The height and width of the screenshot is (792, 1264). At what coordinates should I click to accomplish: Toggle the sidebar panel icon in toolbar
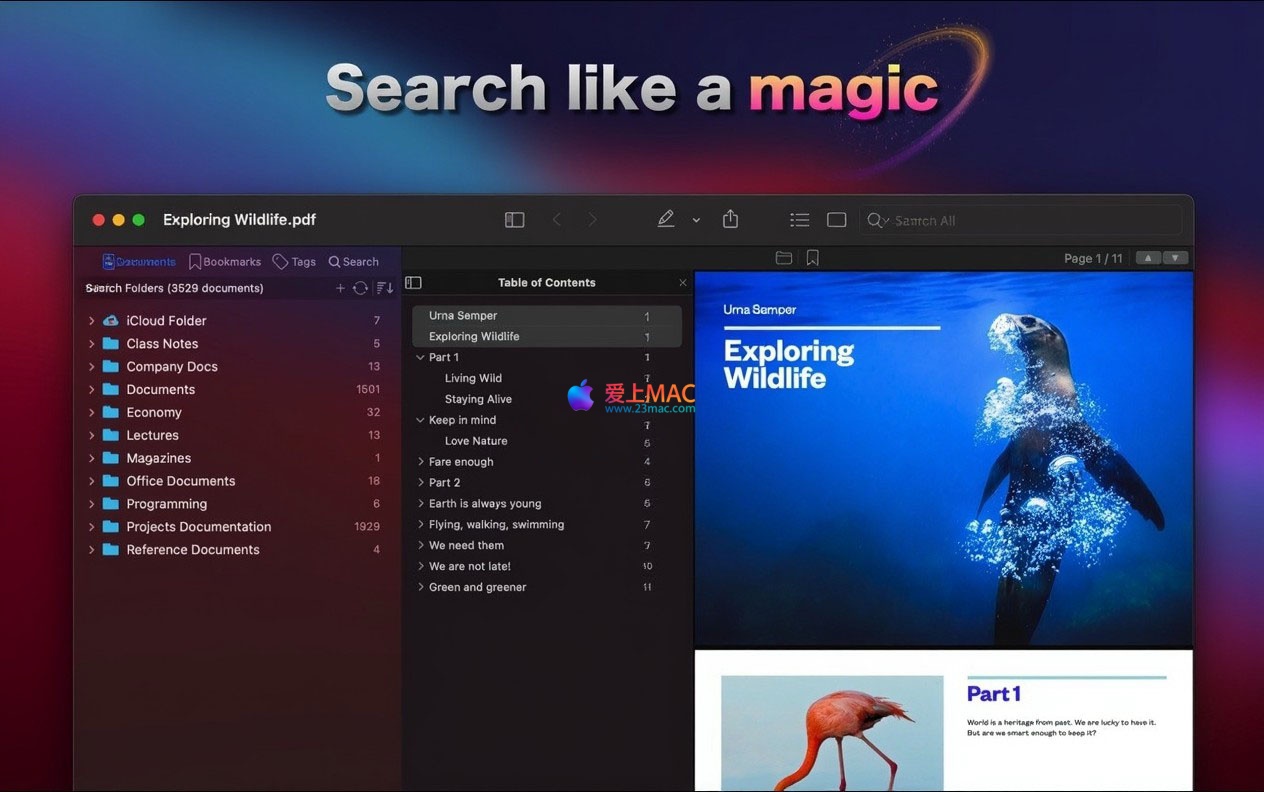(514, 220)
